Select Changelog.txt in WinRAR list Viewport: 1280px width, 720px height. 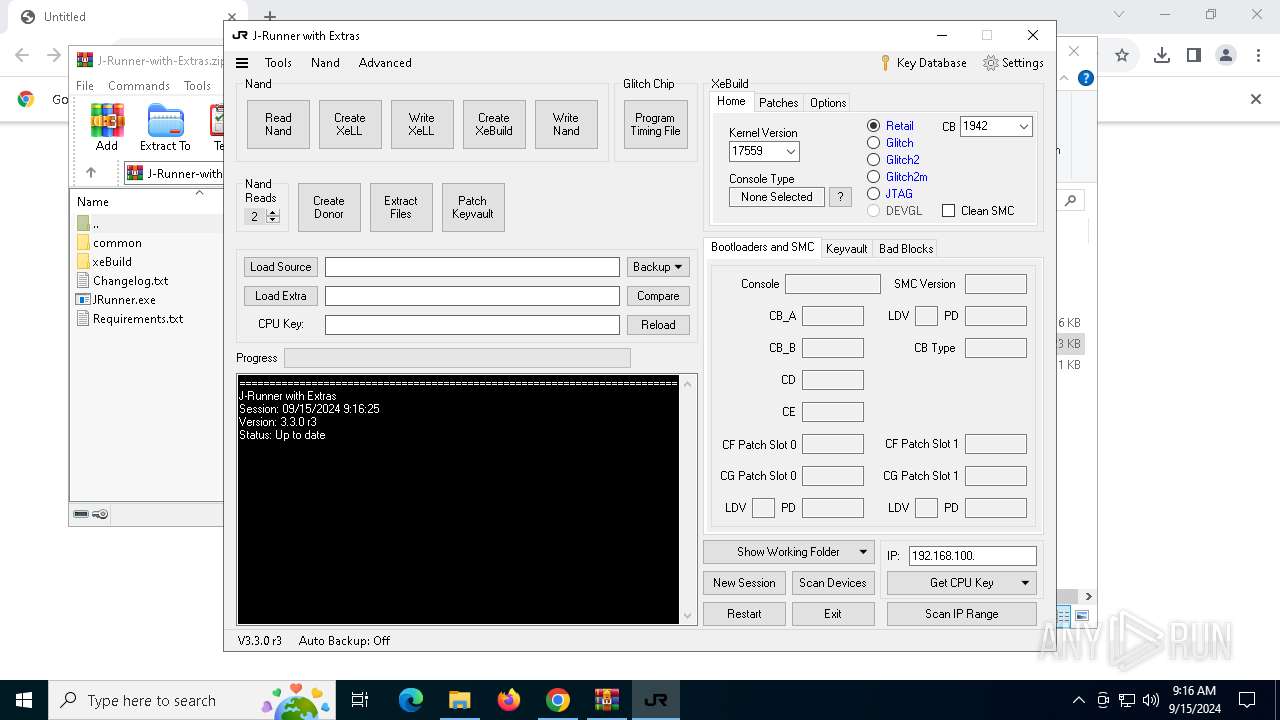coord(130,281)
